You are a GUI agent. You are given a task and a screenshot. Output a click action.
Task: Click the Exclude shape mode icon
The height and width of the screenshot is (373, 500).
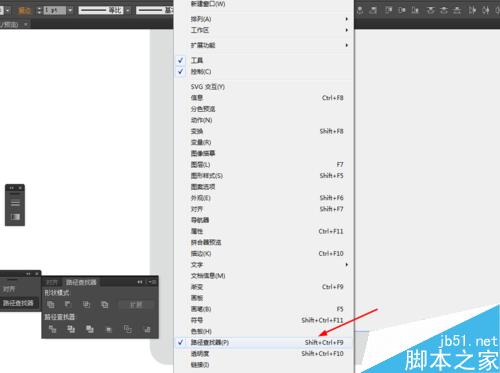pos(104,304)
